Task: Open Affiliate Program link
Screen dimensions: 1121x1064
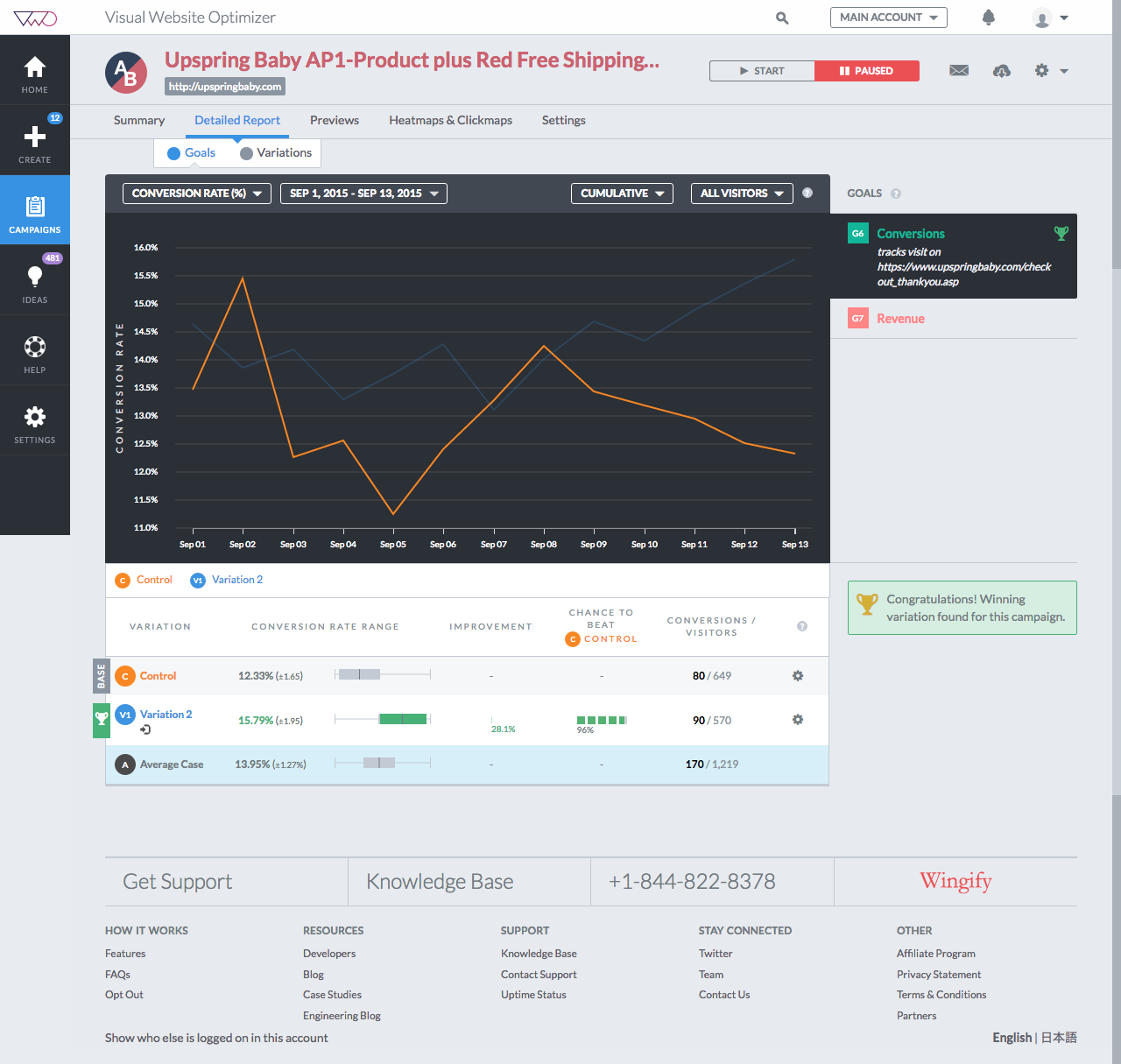Action: 936,954
